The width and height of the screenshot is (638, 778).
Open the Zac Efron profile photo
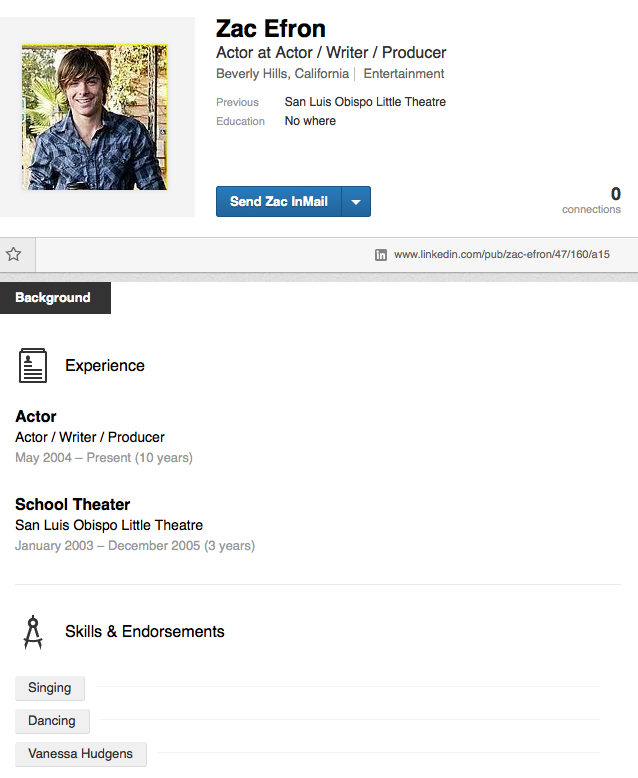[95, 117]
